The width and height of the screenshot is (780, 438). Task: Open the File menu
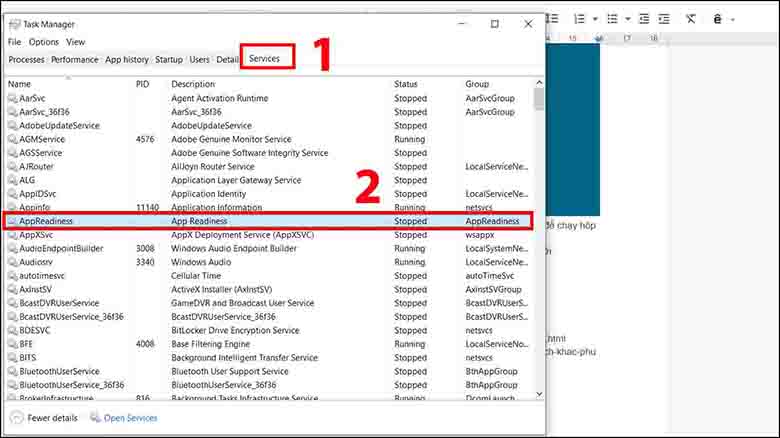tap(14, 42)
